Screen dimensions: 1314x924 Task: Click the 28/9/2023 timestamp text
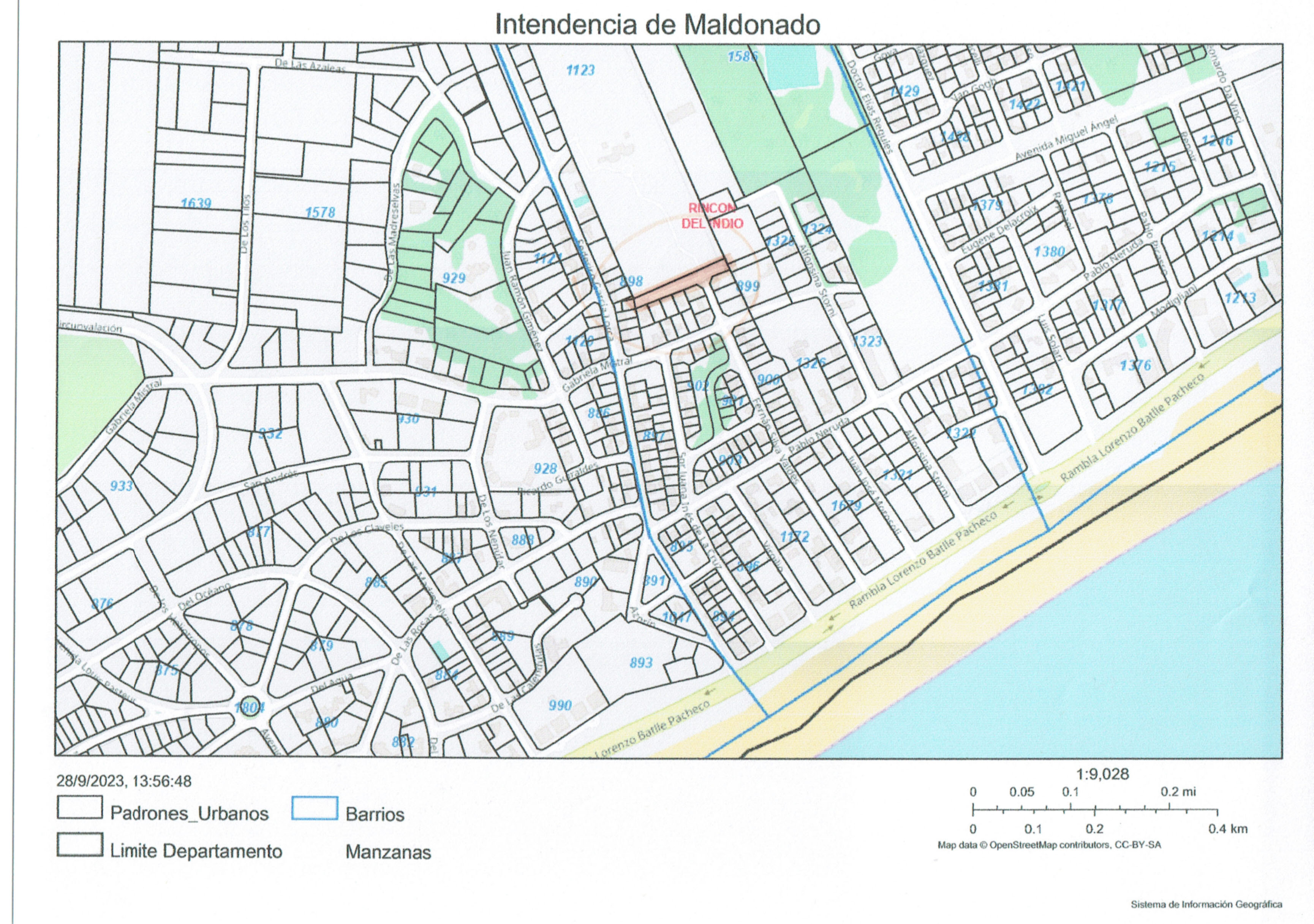pyautogui.click(x=123, y=781)
